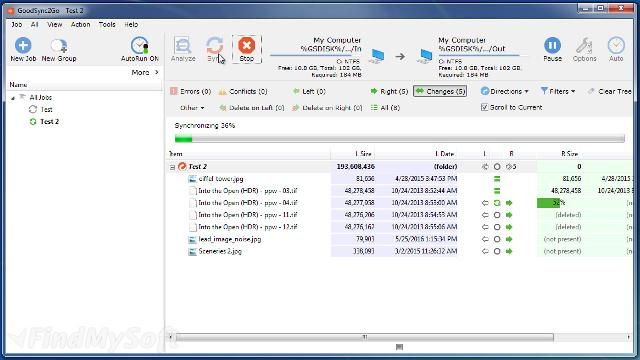Toggle the Changes (5) filter
This screenshot has width=640, height=360.
[x=440, y=91]
